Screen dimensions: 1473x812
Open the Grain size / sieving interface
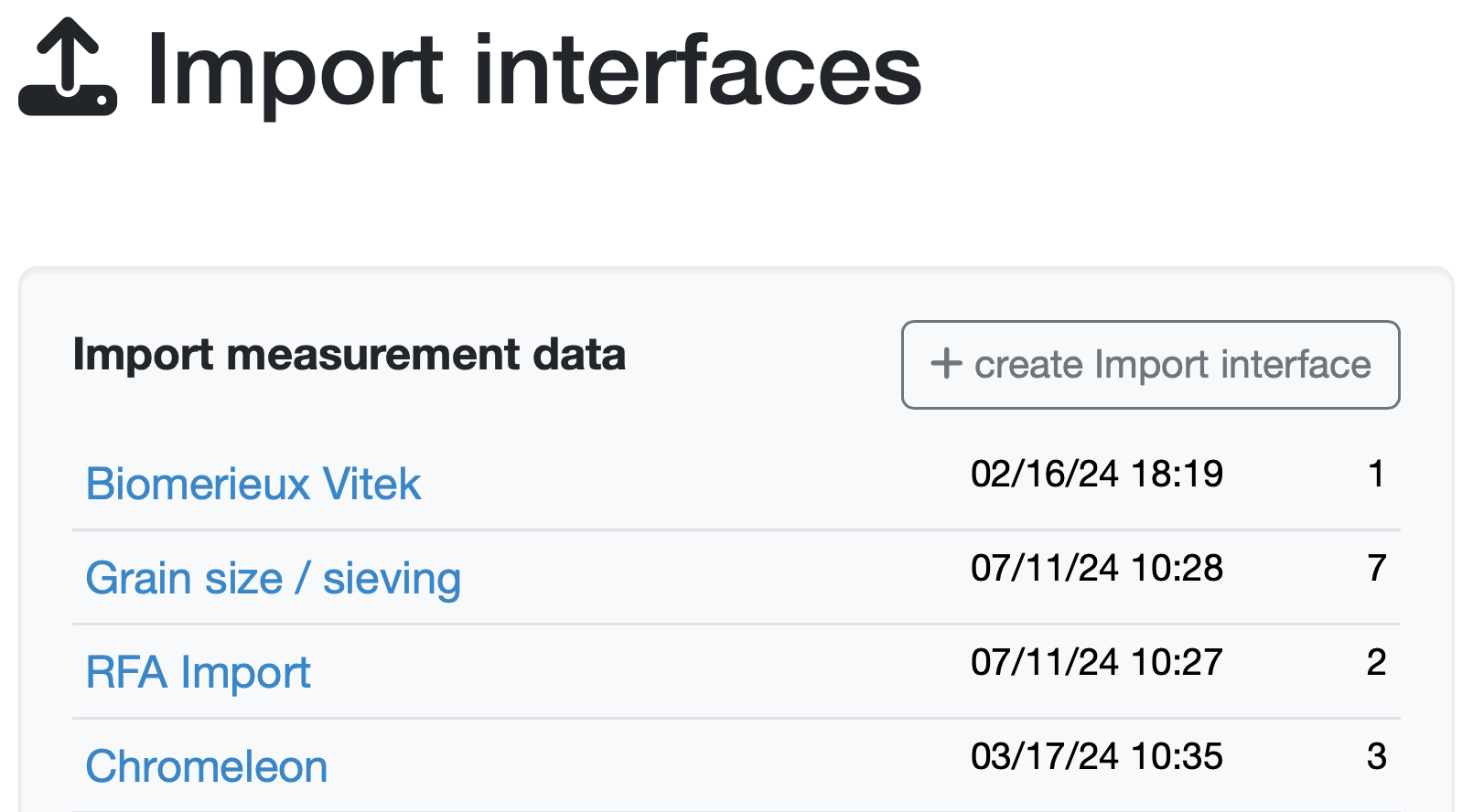[x=273, y=578]
